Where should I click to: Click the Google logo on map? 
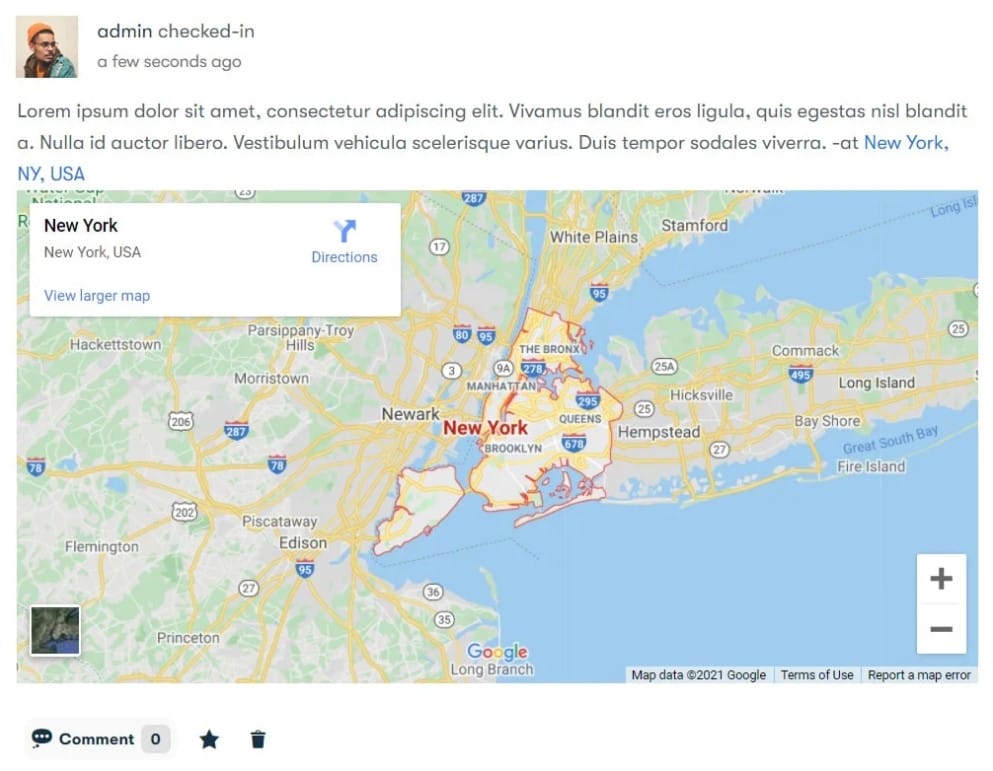click(x=497, y=652)
